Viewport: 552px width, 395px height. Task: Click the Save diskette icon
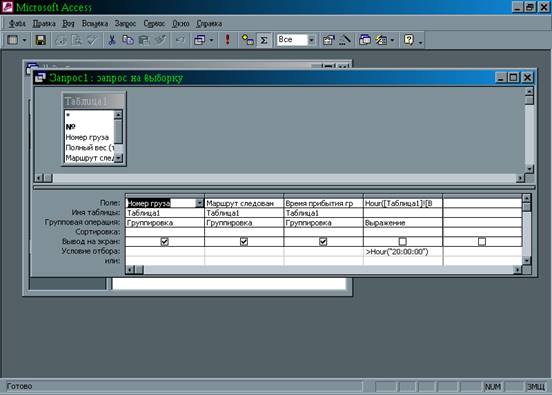(x=41, y=40)
